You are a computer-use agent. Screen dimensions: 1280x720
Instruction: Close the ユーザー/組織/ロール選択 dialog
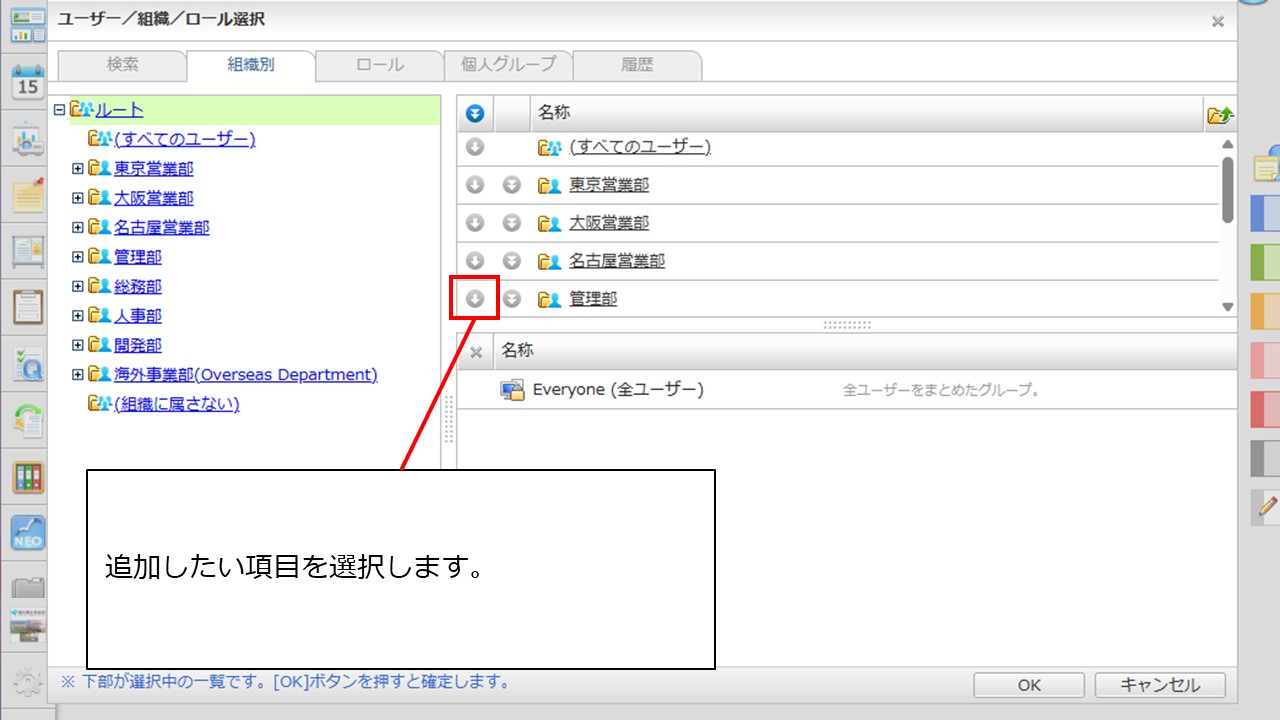(x=1217, y=21)
